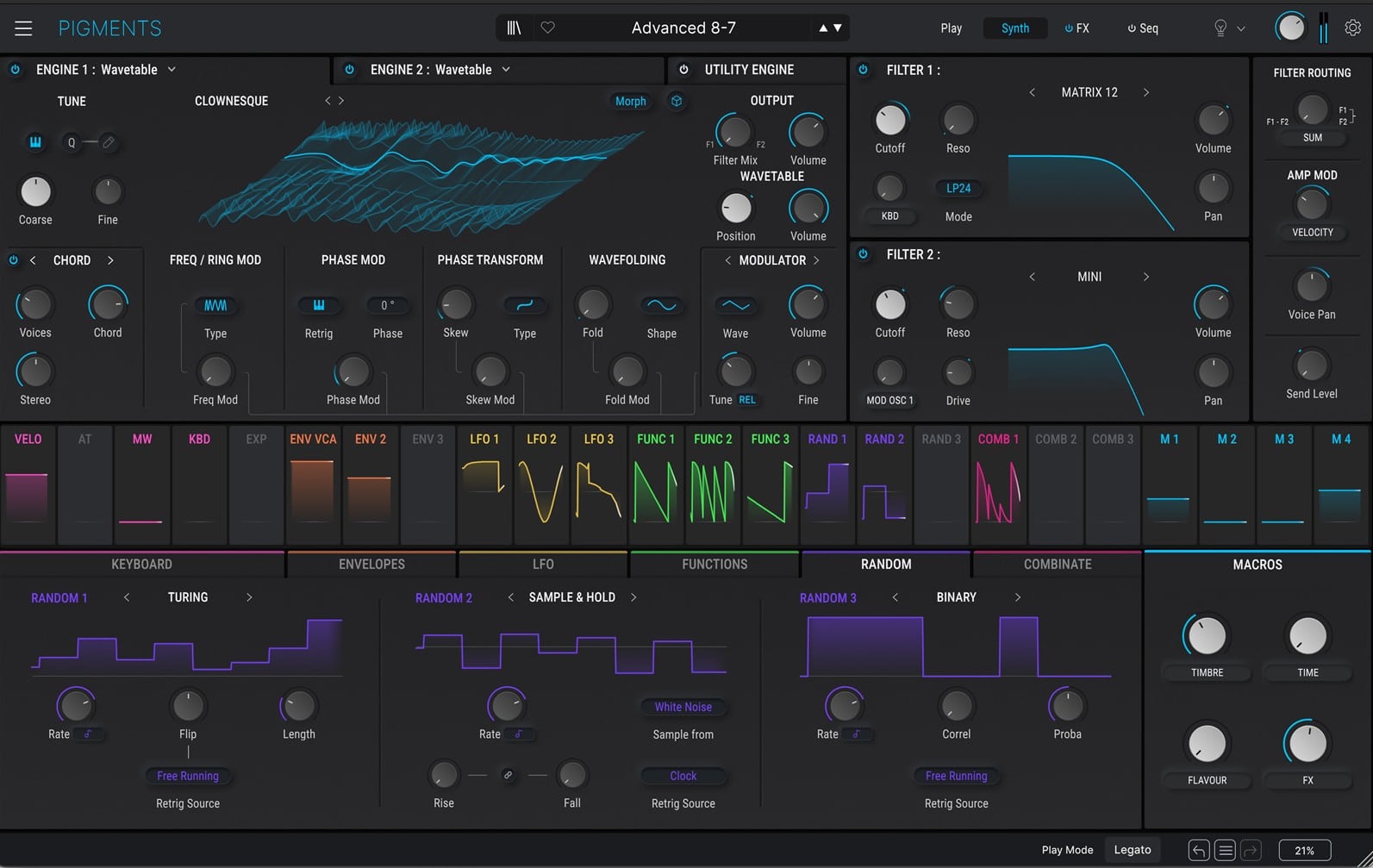Open the Sample from White Noise dropdown
Screen dimensions: 1373x868
pyautogui.click(x=683, y=707)
